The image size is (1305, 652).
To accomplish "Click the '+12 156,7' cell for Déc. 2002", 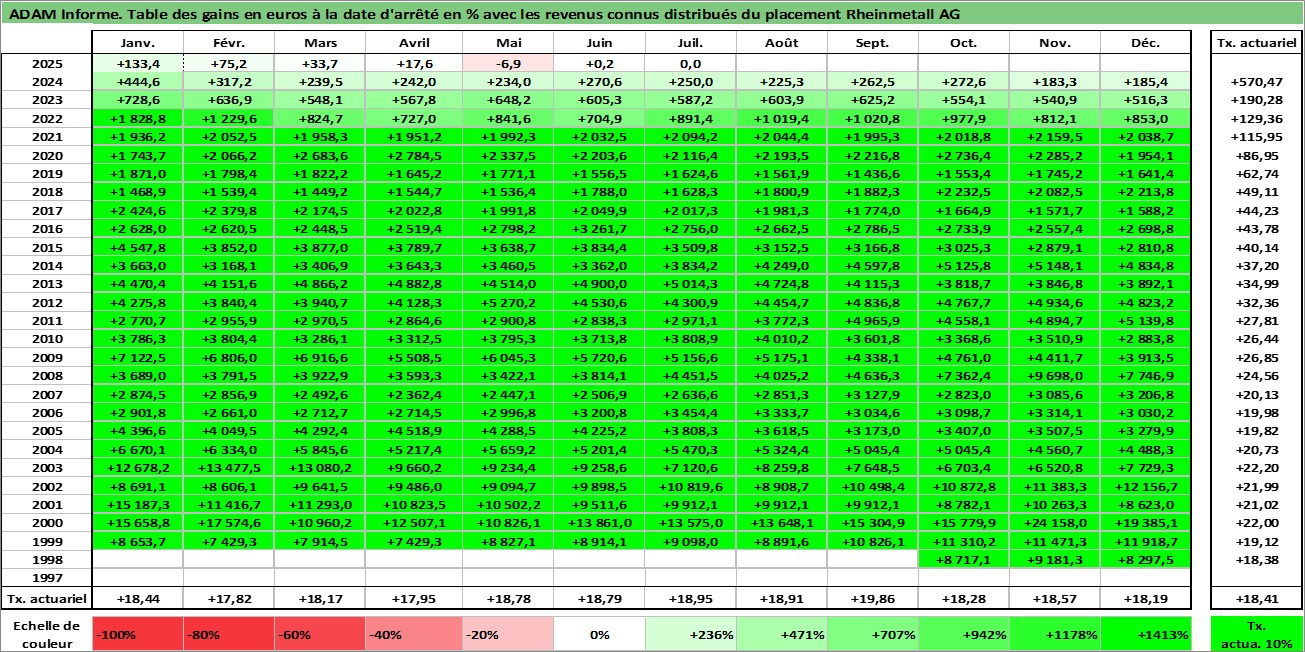I will (x=1146, y=486).
